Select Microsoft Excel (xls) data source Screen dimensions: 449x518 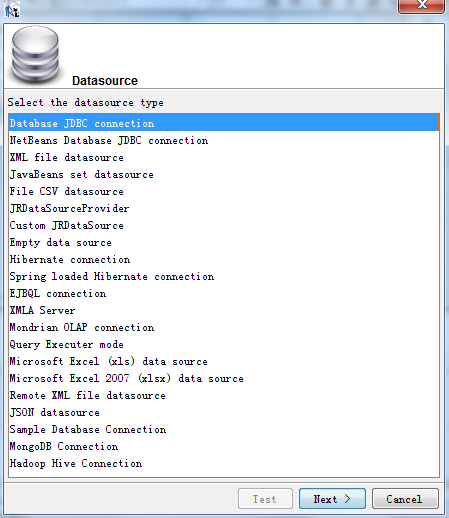pyautogui.click(x=224, y=361)
